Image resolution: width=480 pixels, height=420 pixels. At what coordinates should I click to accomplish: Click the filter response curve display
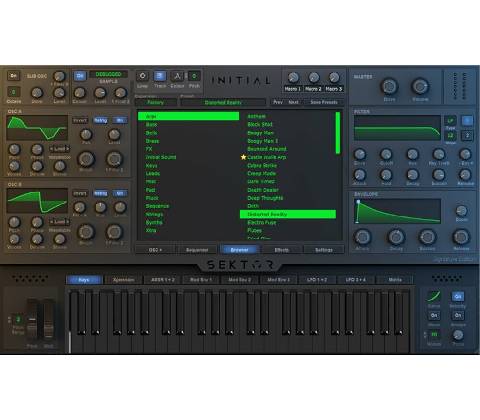point(397,128)
